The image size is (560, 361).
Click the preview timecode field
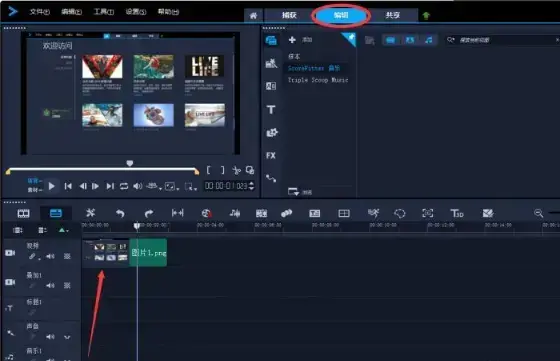[226, 186]
